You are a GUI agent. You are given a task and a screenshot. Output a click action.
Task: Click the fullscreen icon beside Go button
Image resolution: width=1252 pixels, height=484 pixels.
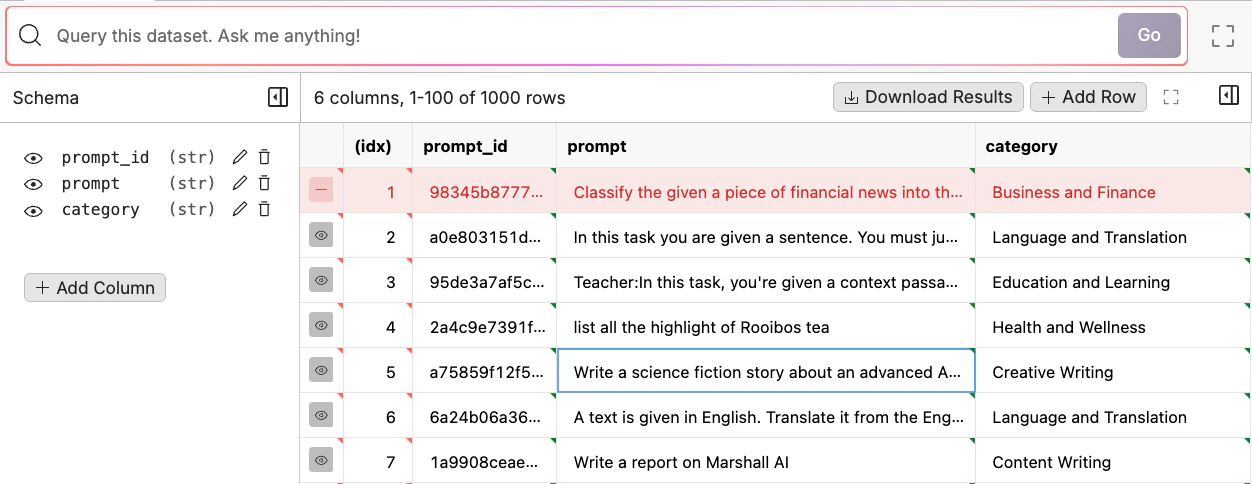pyautogui.click(x=1222, y=36)
